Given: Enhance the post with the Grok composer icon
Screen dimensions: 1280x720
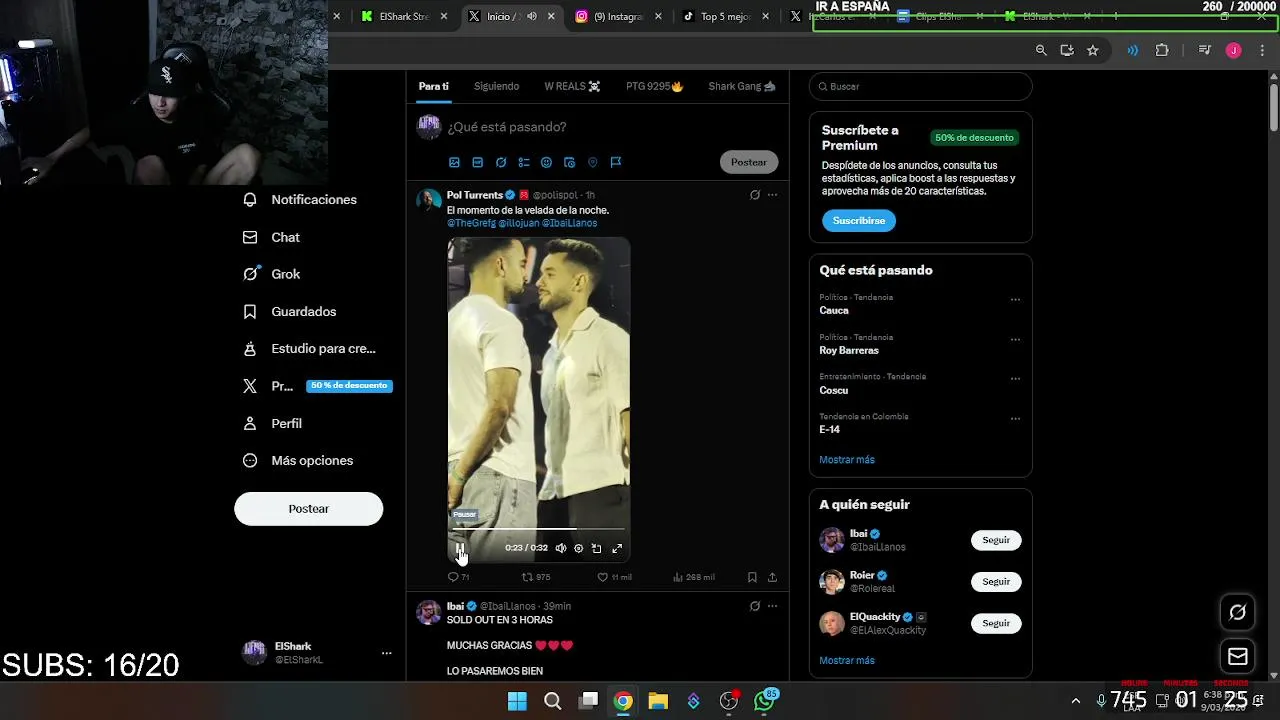Looking at the screenshot, I should [x=501, y=162].
